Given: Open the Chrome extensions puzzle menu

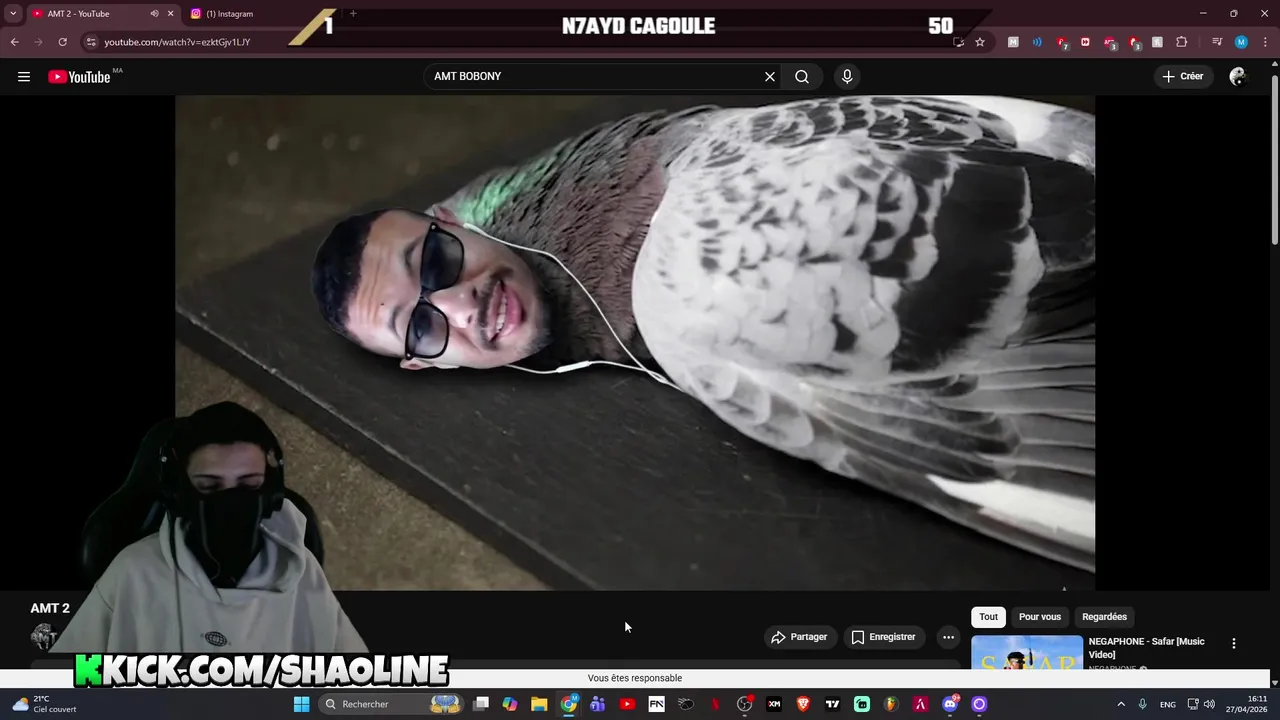Looking at the screenshot, I should click(1181, 42).
